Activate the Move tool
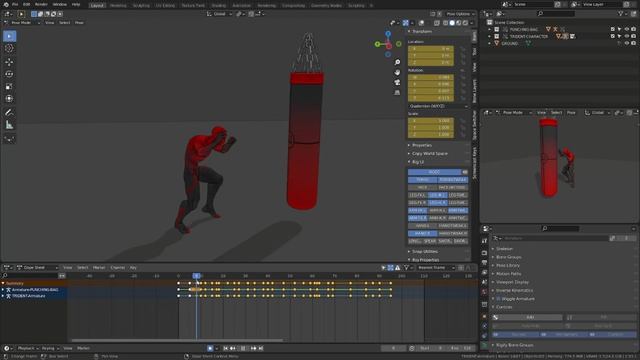 point(9,62)
